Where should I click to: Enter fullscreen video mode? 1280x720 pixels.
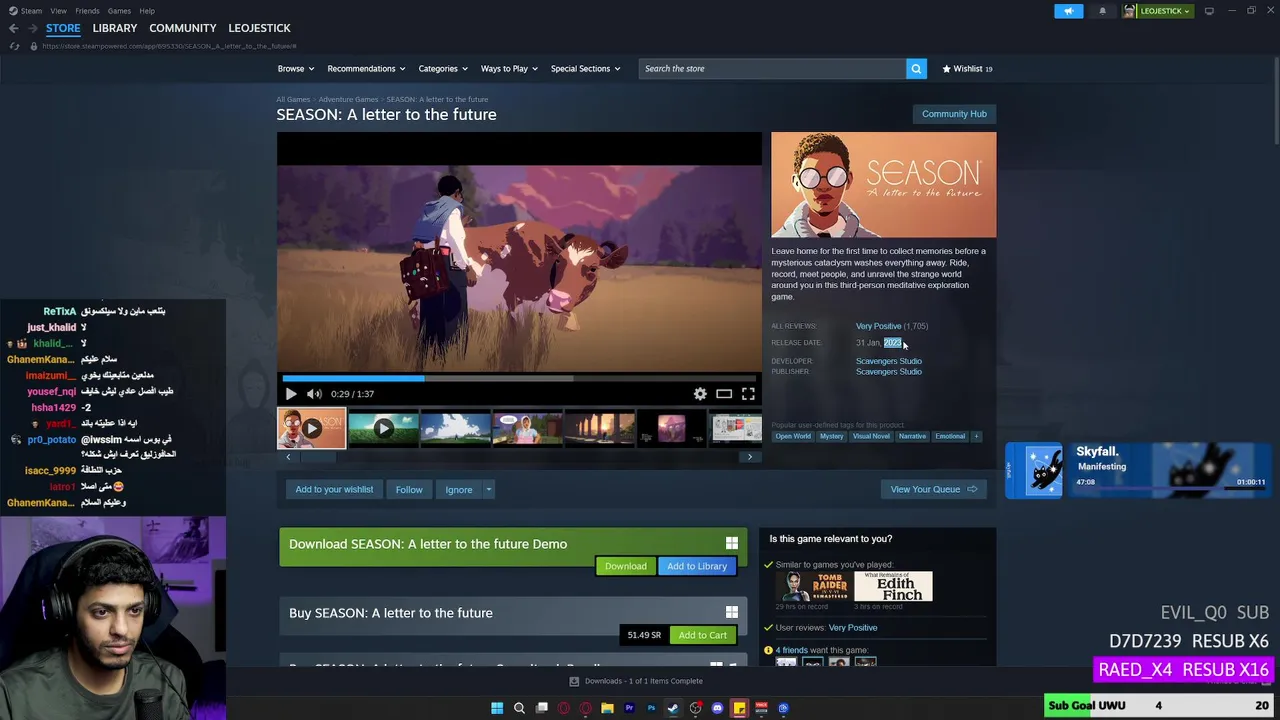click(748, 394)
